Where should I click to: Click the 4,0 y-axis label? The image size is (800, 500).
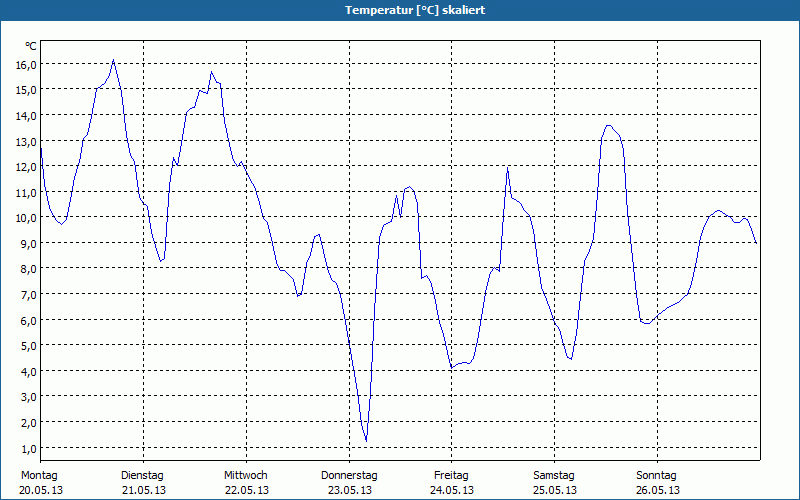(28, 372)
